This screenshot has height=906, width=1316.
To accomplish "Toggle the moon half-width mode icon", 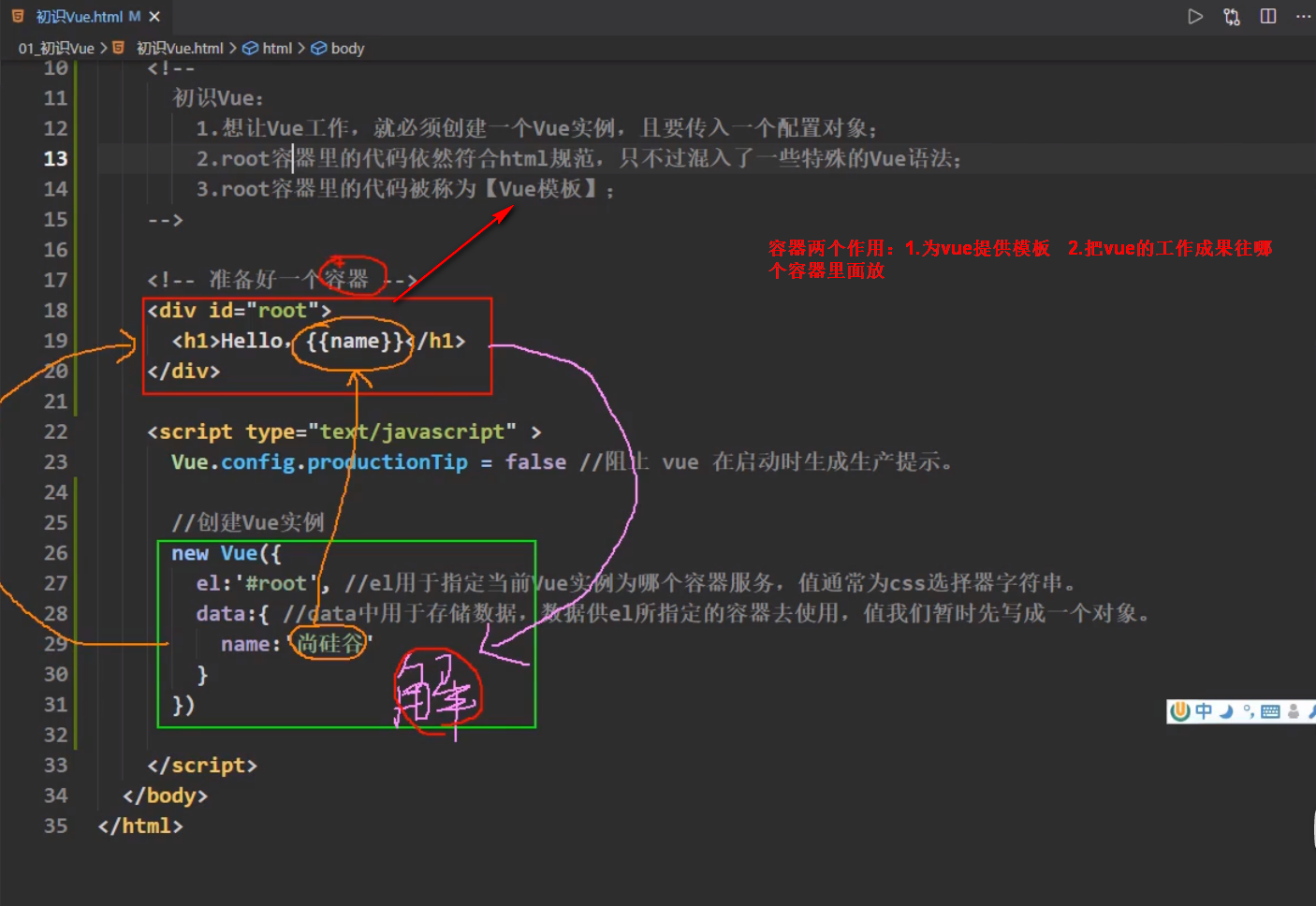I will (x=1226, y=711).
